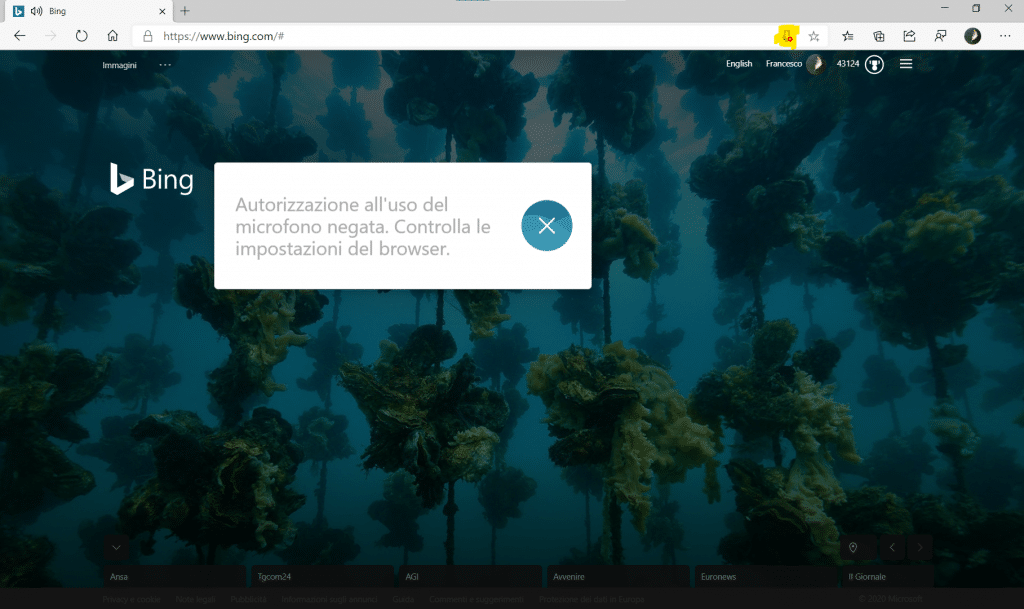
Task: Open the Collections icon in Edge toolbar
Action: click(879, 36)
